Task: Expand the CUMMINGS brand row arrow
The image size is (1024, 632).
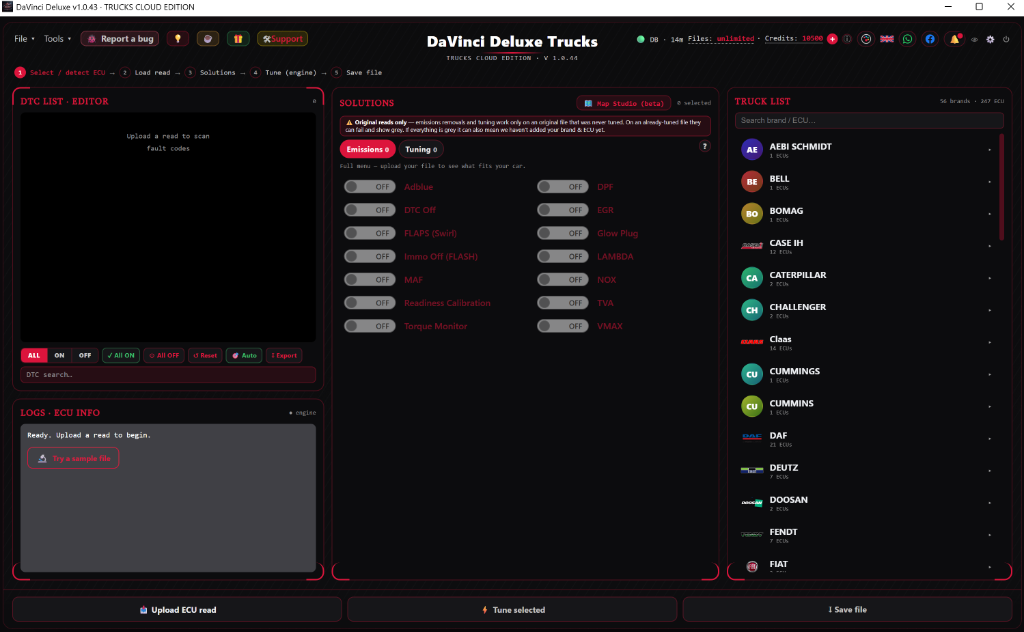Action: [x=989, y=375]
